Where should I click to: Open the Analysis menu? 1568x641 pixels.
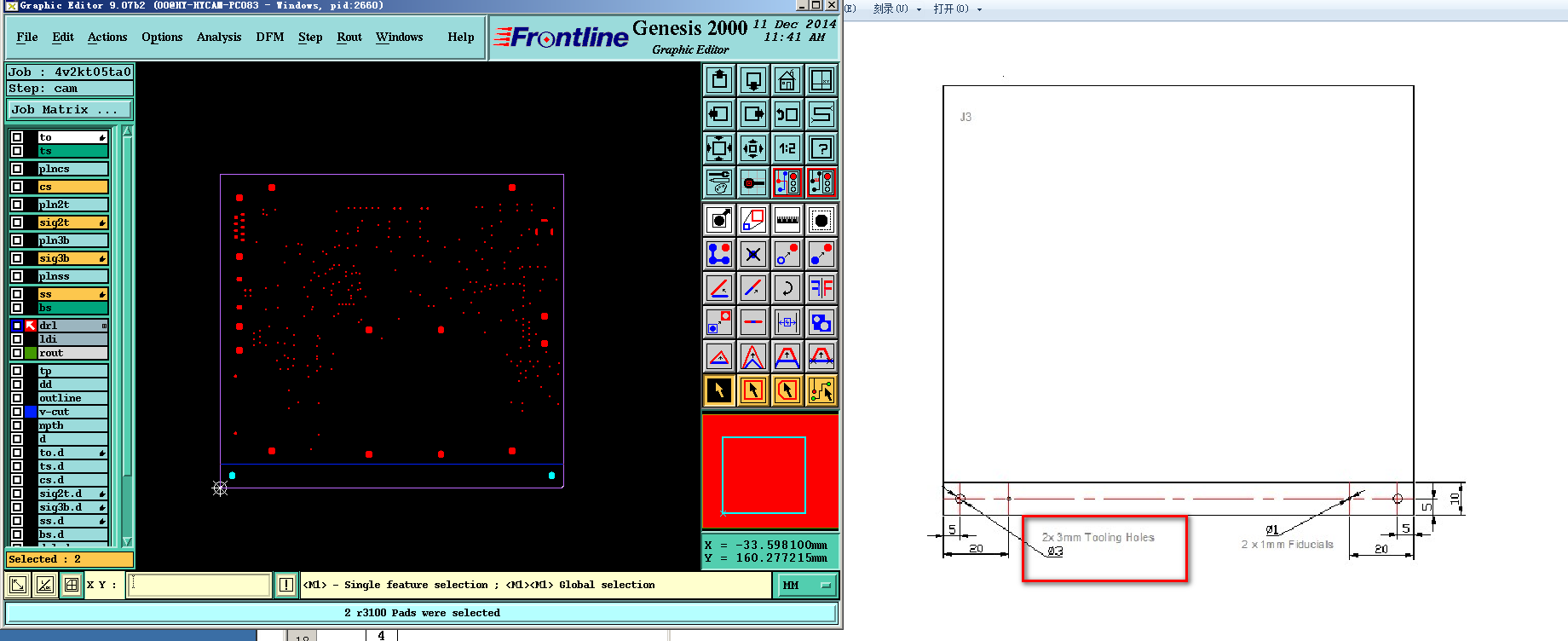pyautogui.click(x=219, y=37)
